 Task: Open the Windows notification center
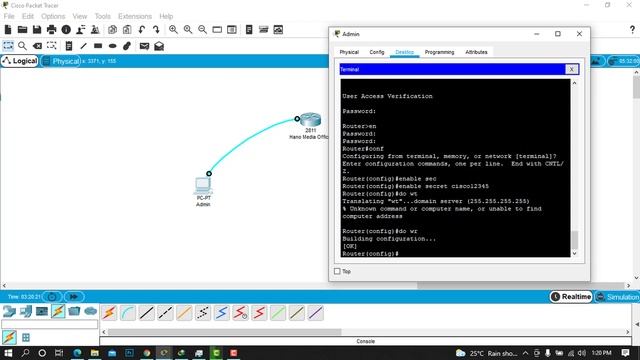625,353
